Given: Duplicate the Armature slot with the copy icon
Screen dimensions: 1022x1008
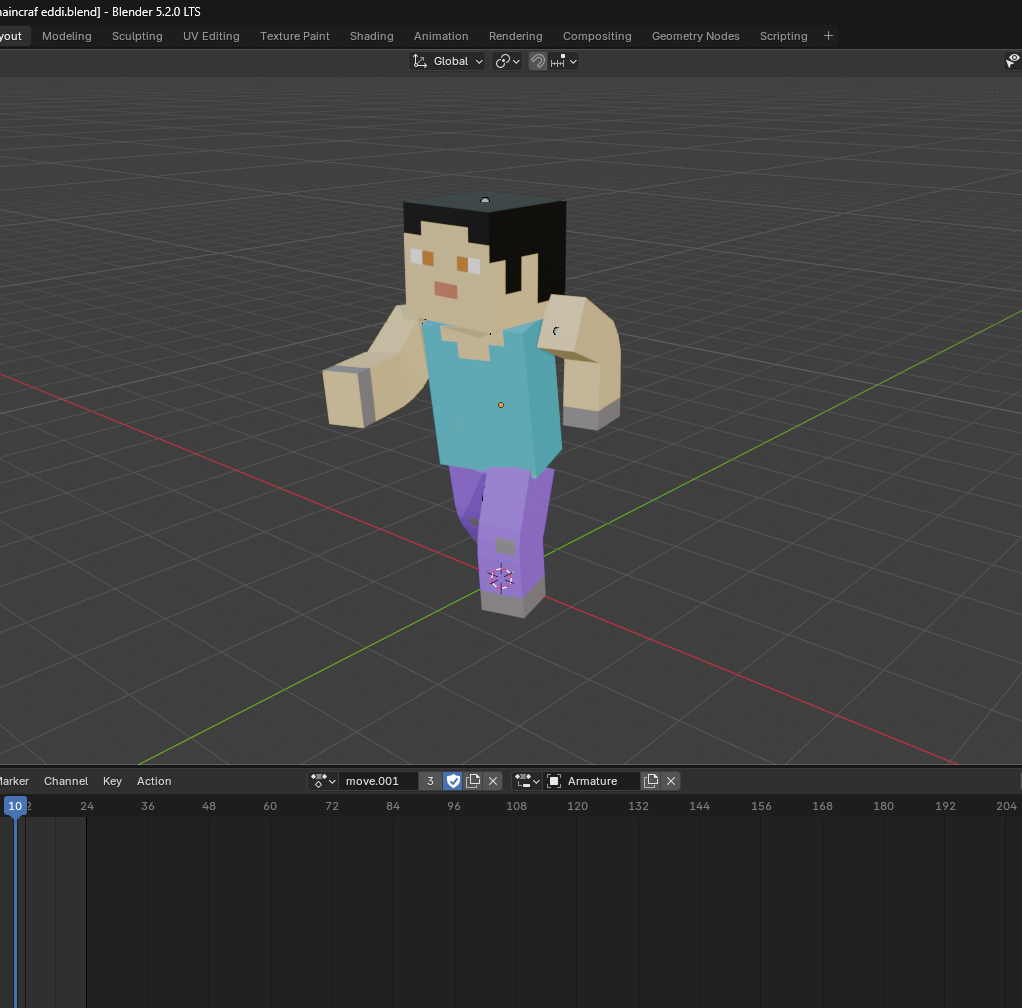Looking at the screenshot, I should [651, 781].
